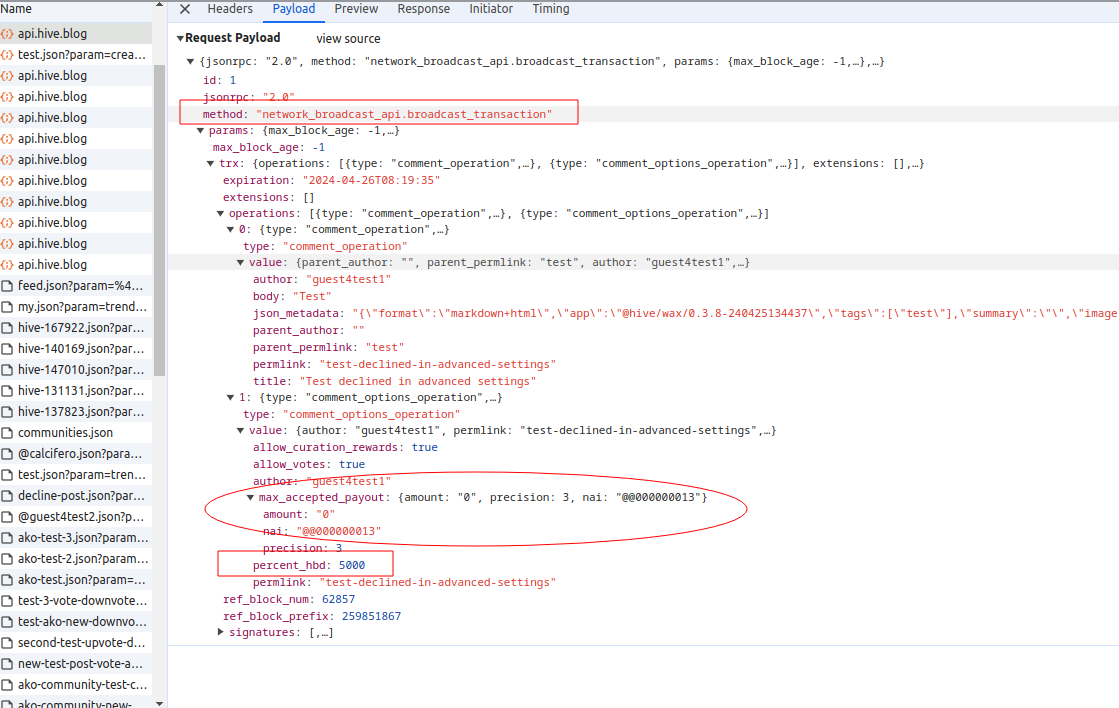Collapse the params object tree node
Screen dimensions: 1119x708
pos(200,130)
